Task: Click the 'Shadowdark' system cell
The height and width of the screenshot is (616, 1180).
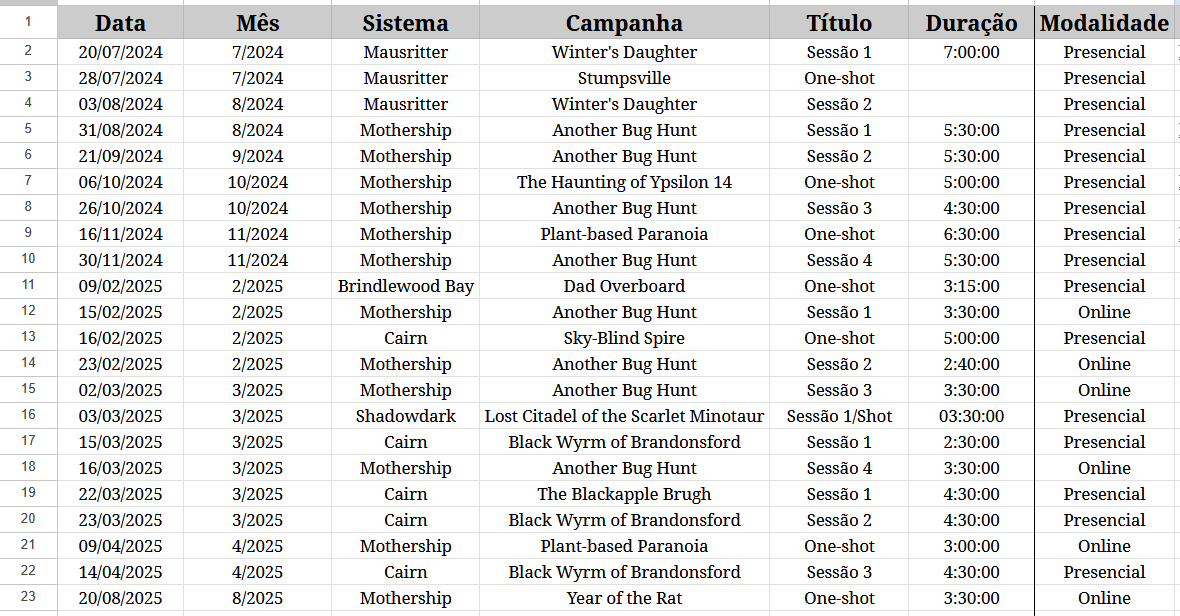Action: click(405, 416)
